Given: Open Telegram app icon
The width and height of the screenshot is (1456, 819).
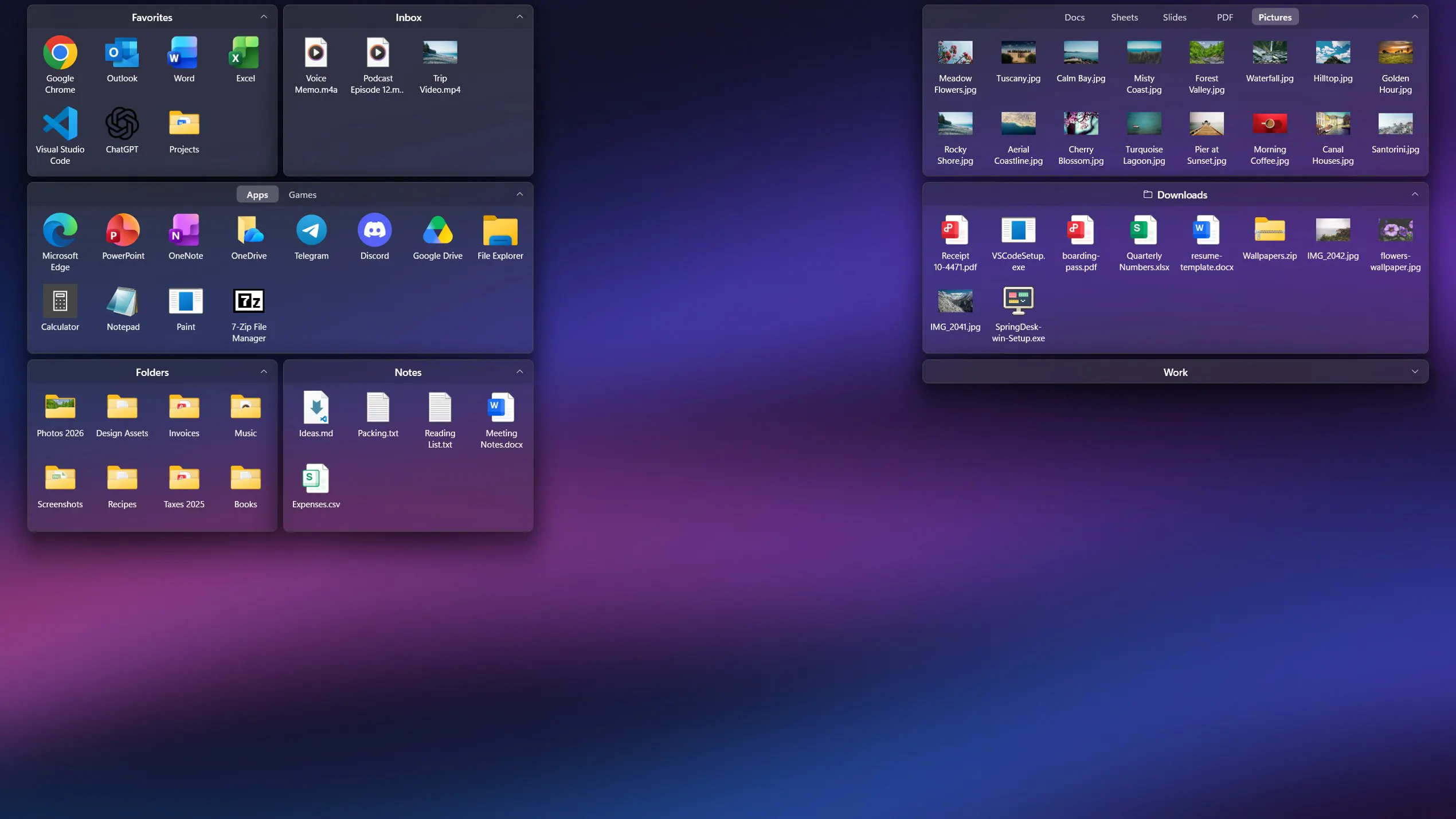Looking at the screenshot, I should pos(311,230).
